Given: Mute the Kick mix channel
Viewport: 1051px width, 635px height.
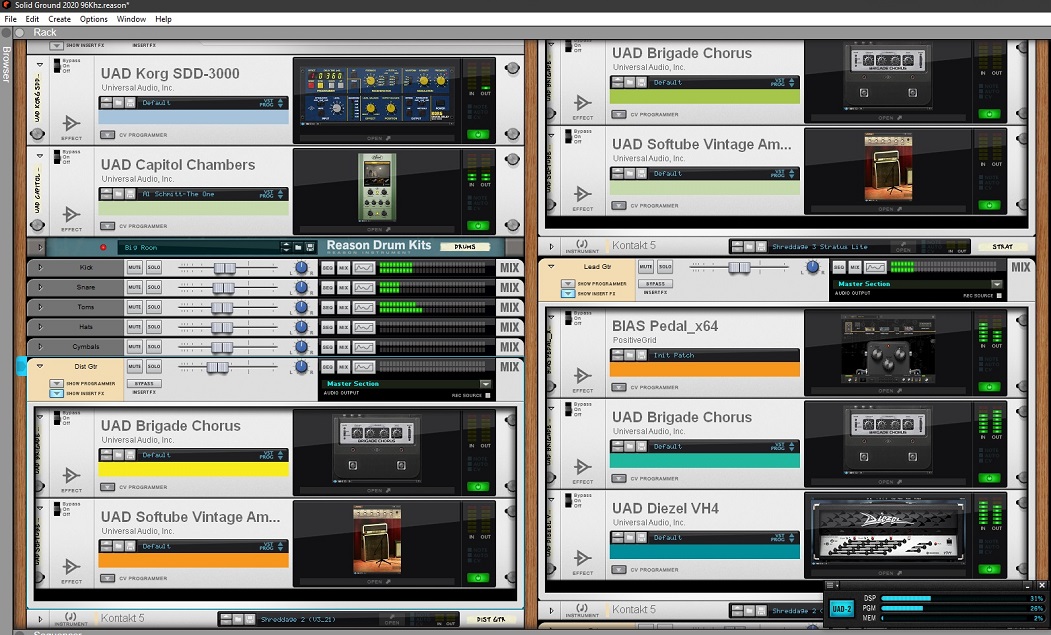Looking at the screenshot, I should [x=134, y=268].
